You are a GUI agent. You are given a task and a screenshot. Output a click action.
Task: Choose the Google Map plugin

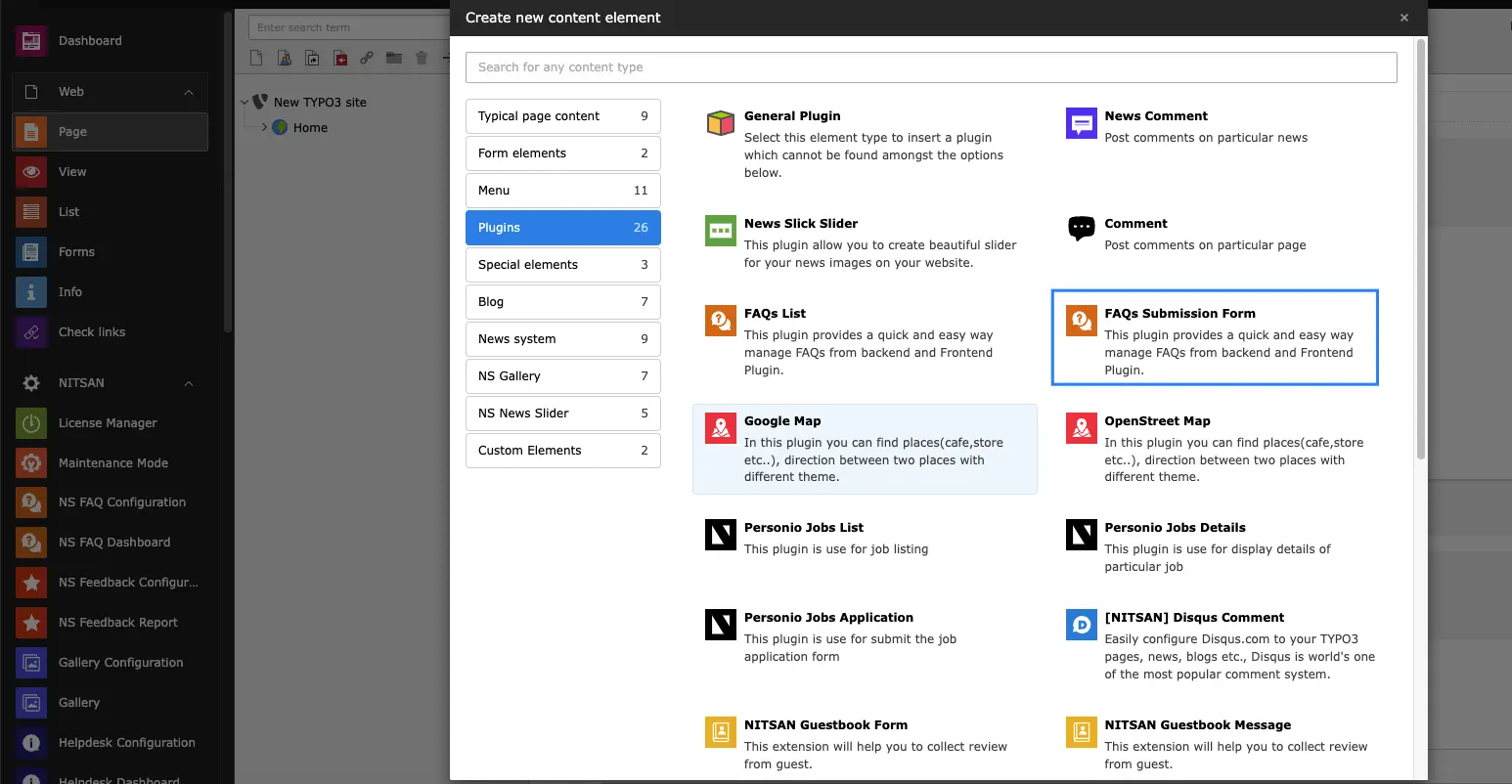pos(865,449)
